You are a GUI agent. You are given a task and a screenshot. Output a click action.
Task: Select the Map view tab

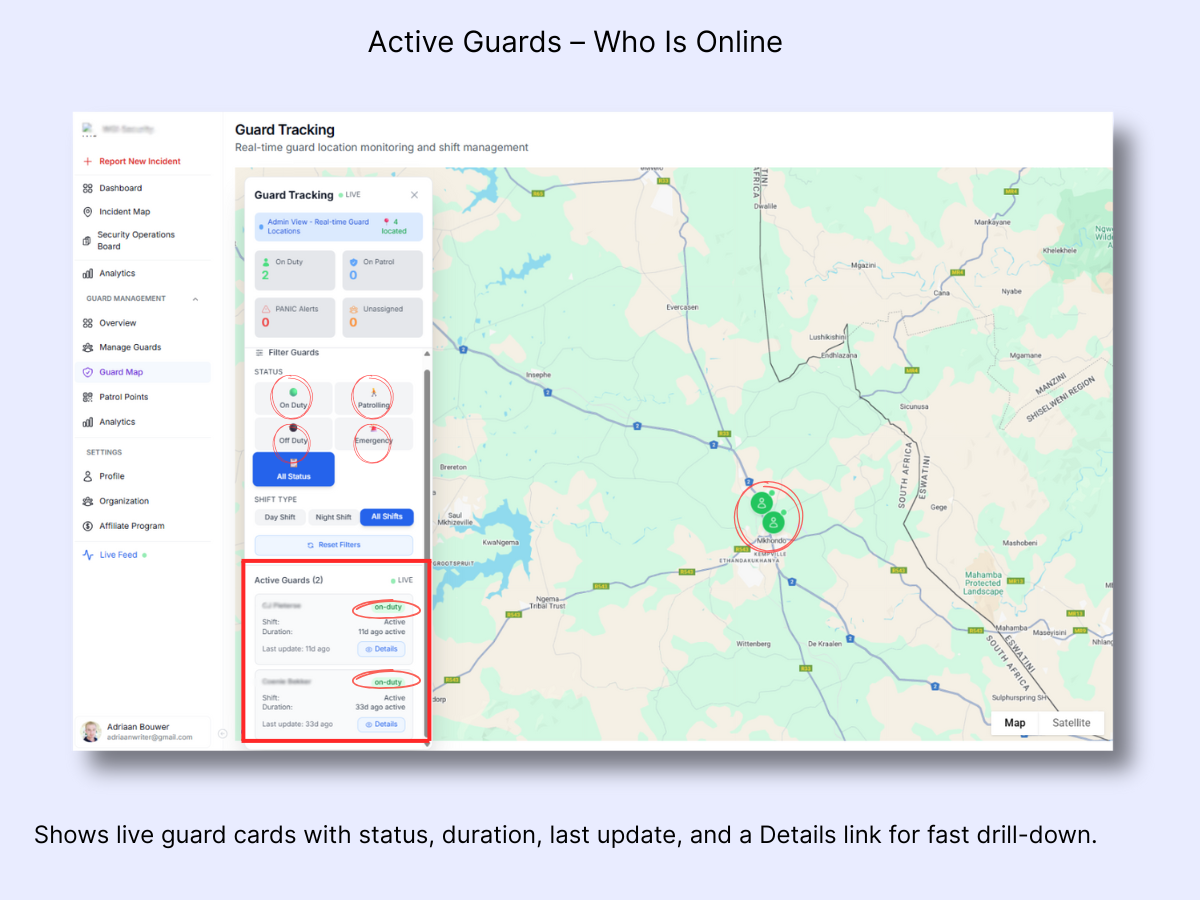coord(1014,722)
